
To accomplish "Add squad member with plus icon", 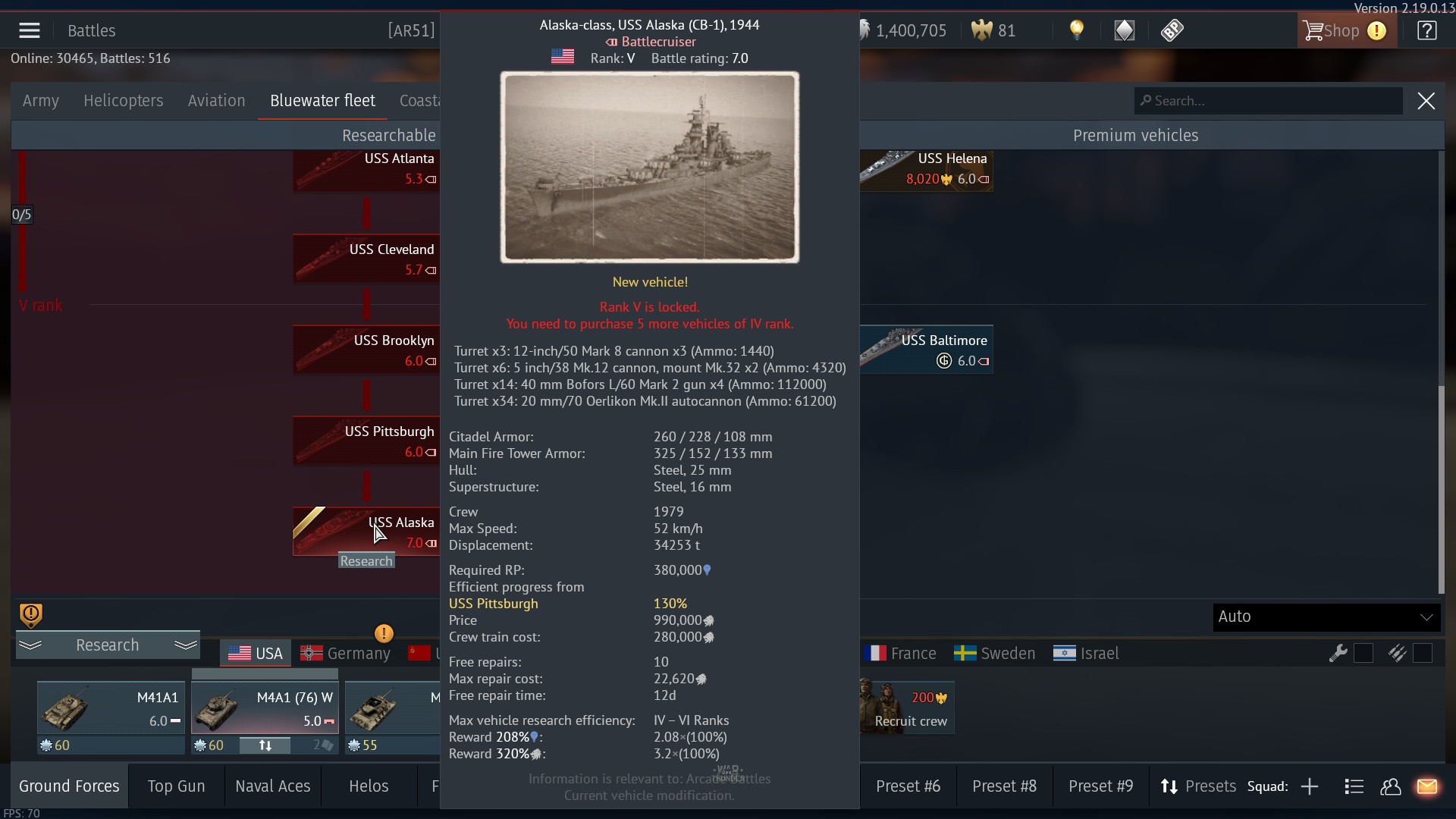I will click(x=1310, y=786).
